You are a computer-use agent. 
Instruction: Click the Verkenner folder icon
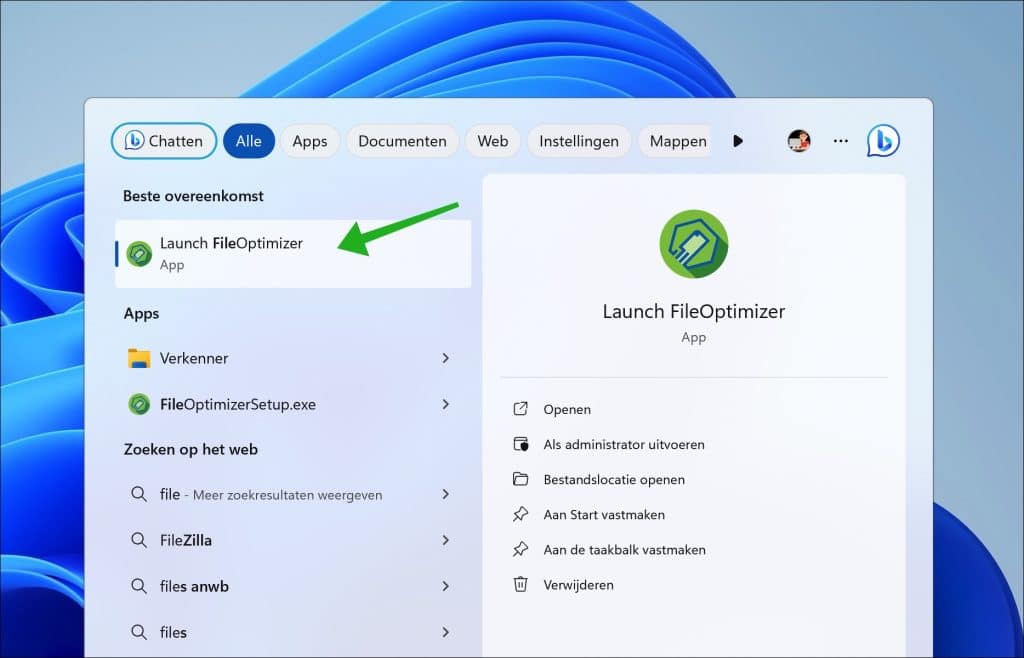point(139,358)
